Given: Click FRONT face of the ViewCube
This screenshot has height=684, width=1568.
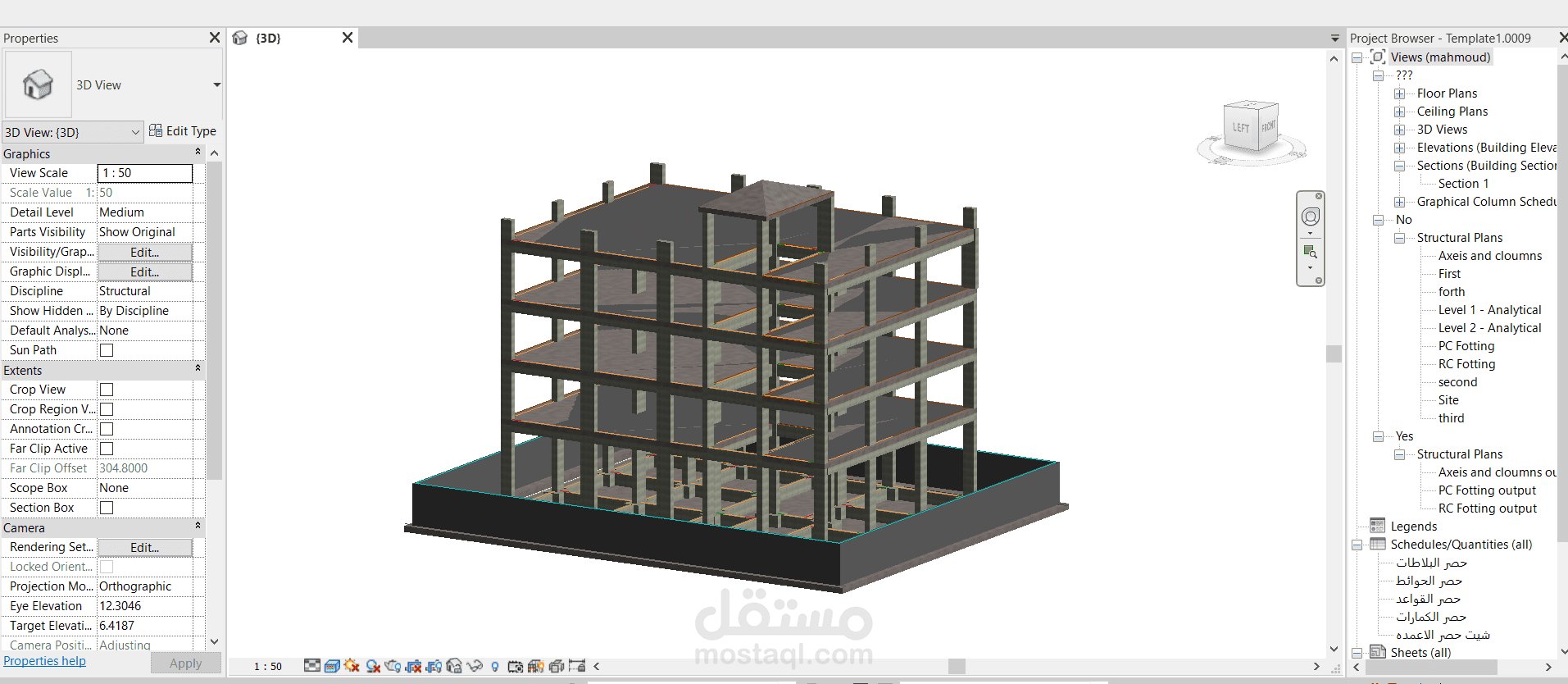Looking at the screenshot, I should pyautogui.click(x=1268, y=126).
